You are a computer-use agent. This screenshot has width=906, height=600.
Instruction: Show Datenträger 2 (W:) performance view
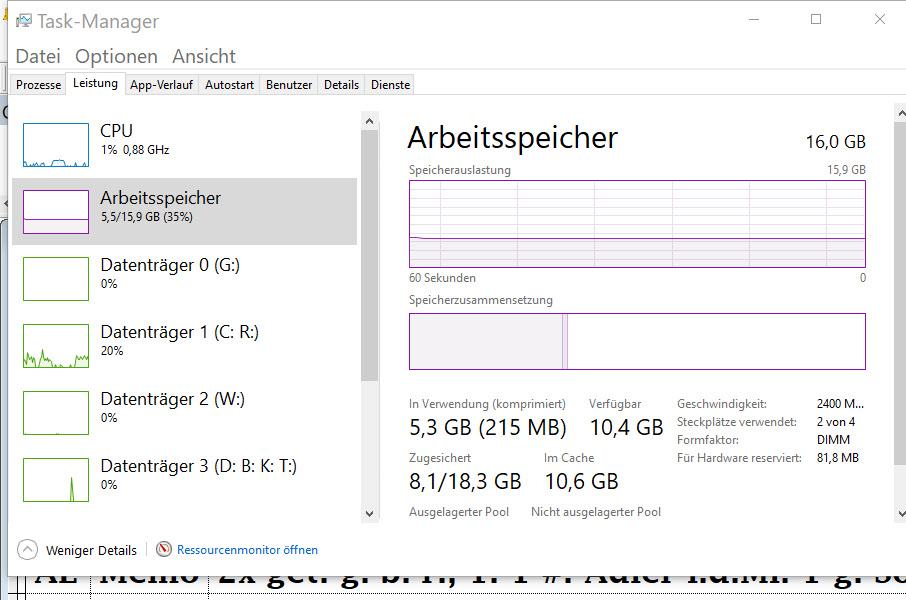[56, 413]
